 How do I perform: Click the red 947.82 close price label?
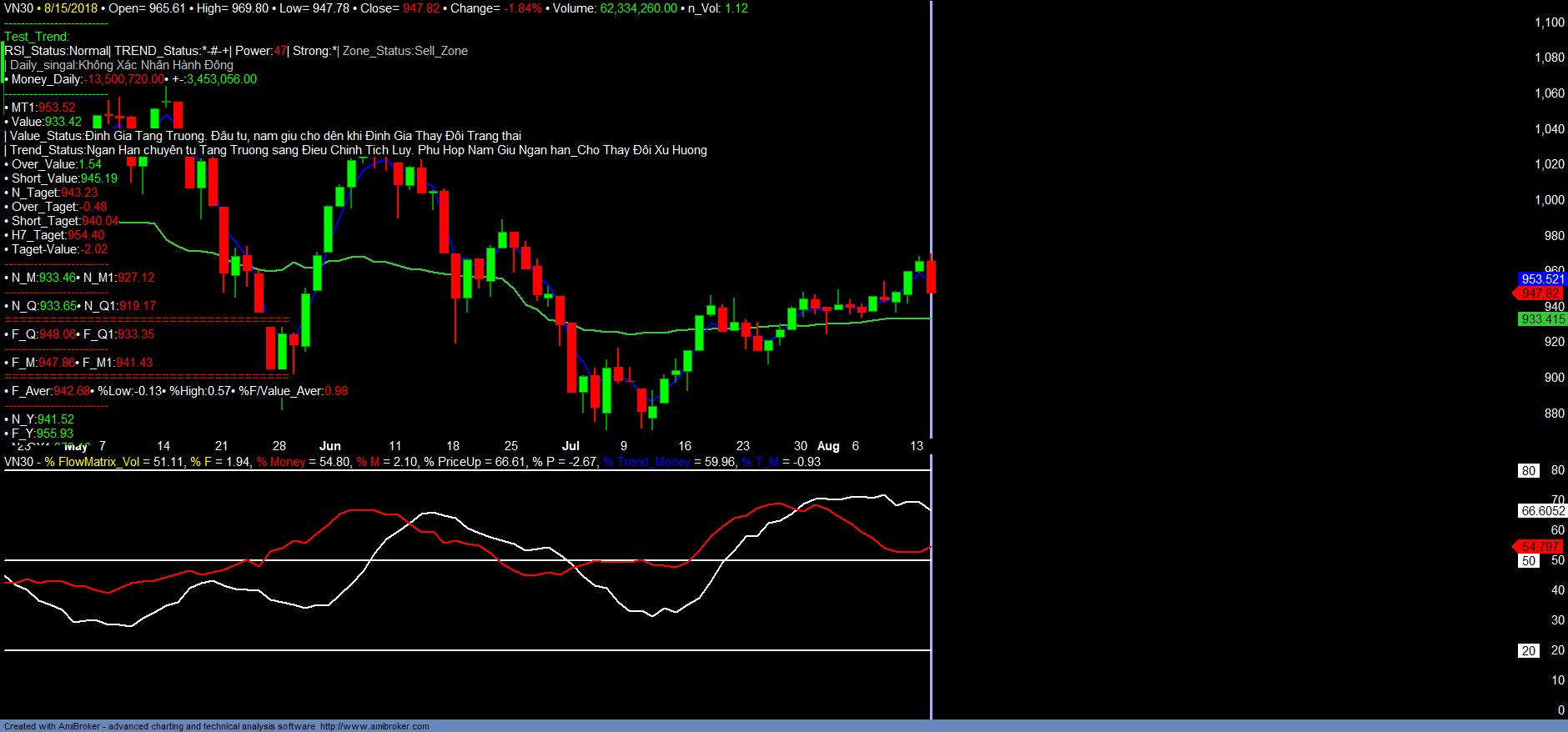1540,293
